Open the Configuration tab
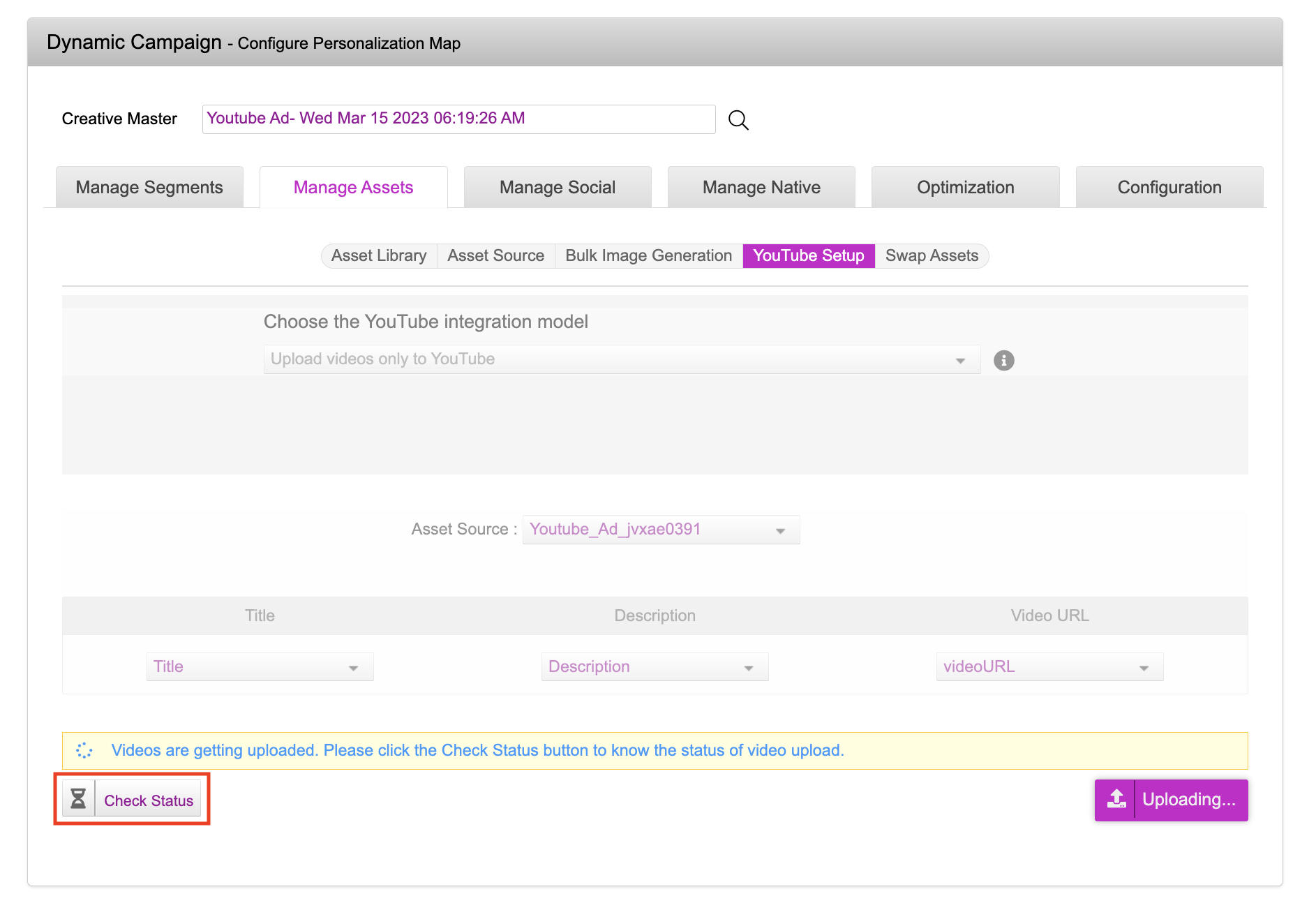Viewport: 1316px width, 903px height. pos(1169,187)
